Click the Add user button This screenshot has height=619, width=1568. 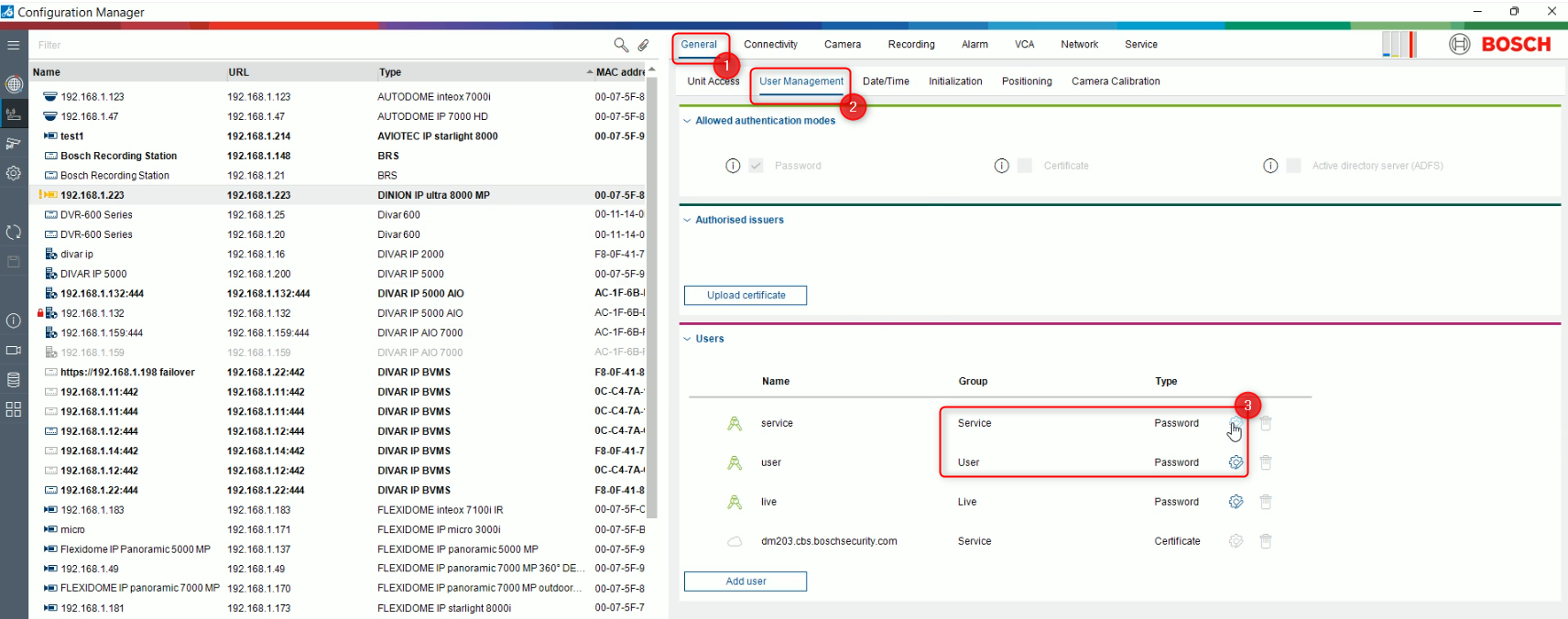click(746, 581)
